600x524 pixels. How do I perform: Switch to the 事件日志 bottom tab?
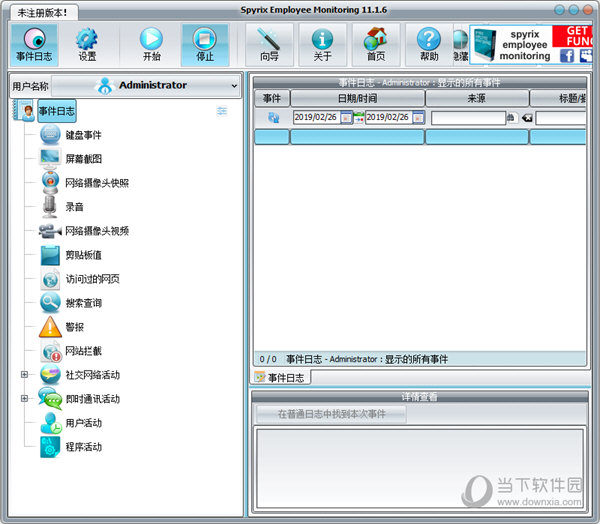tap(280, 377)
